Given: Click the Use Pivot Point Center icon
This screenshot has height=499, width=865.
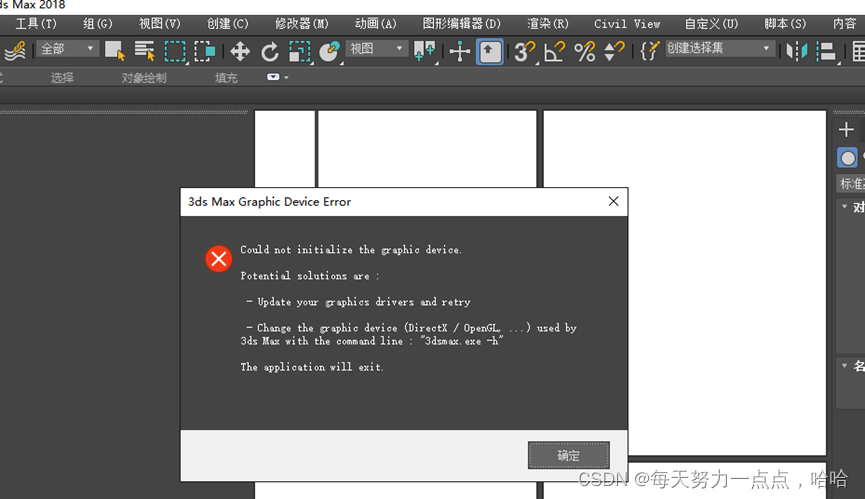Looking at the screenshot, I should 424,52.
